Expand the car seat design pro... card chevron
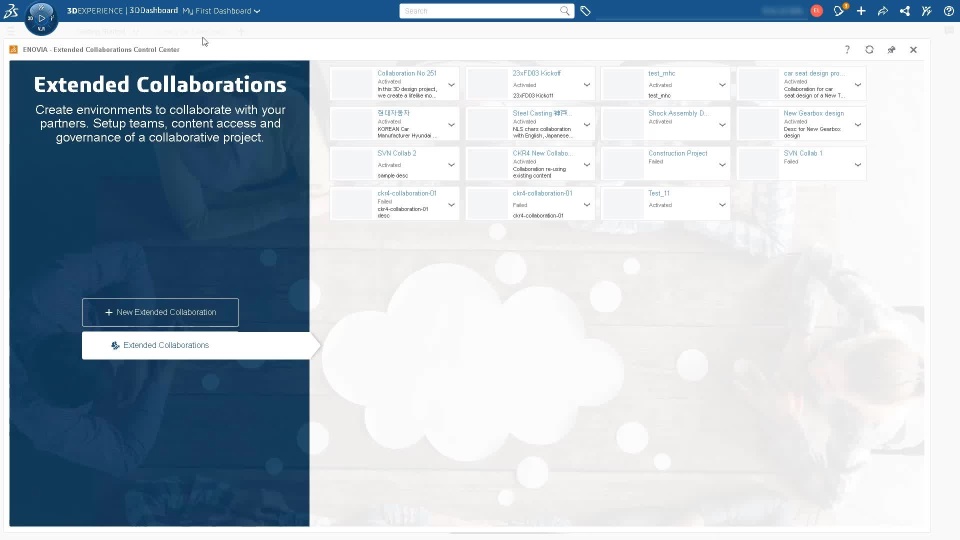This screenshot has height=540, width=960. coord(858,85)
